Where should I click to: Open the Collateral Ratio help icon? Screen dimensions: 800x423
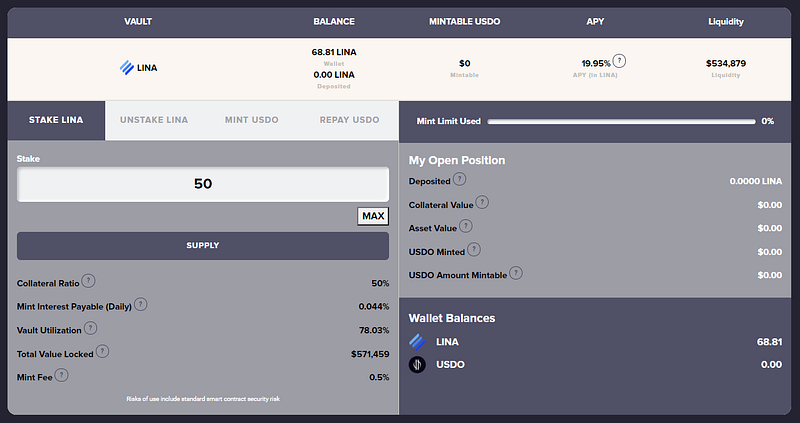(88, 281)
